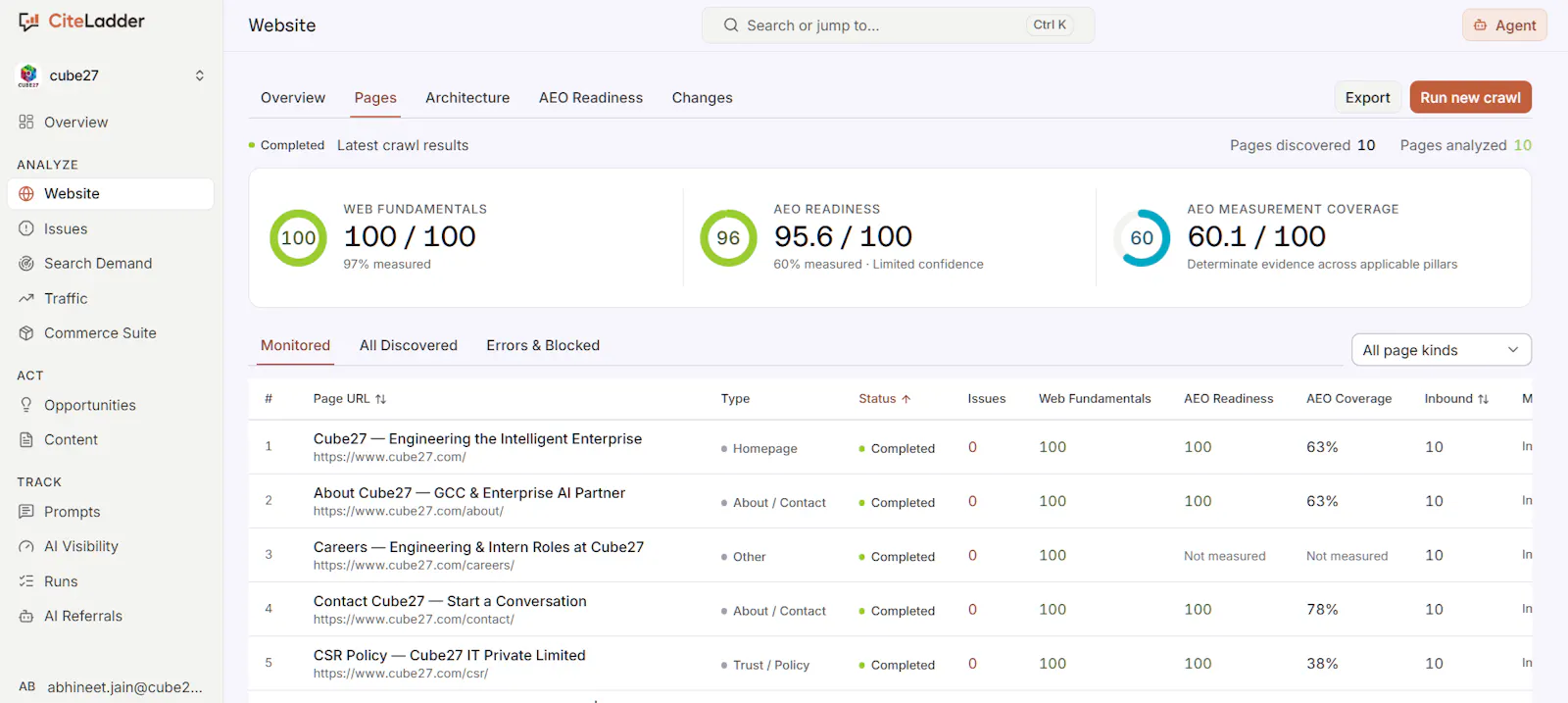Click the Homepage type label
1568x703 pixels.
coord(764,449)
